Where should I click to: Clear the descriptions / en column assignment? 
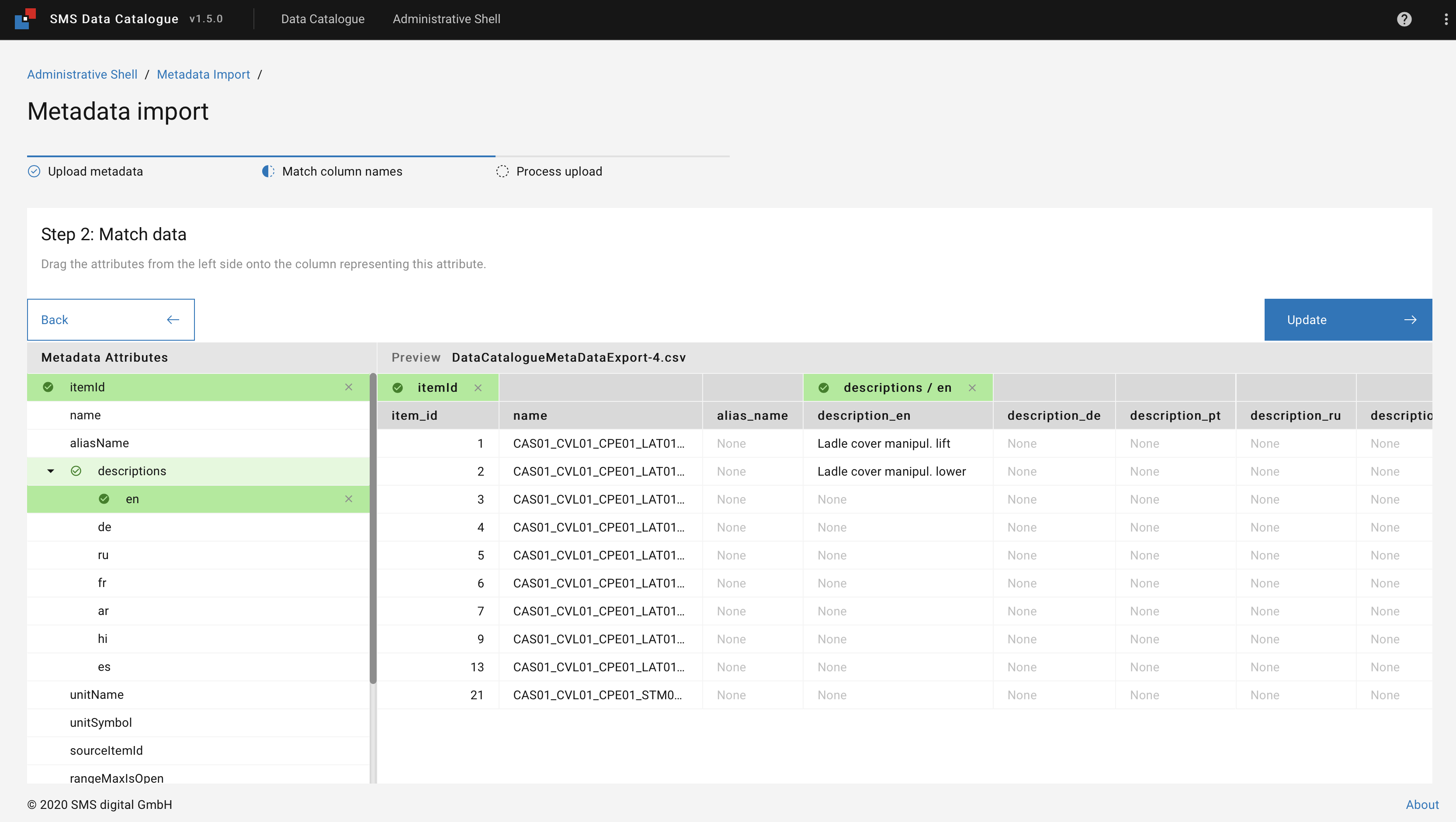(x=972, y=387)
